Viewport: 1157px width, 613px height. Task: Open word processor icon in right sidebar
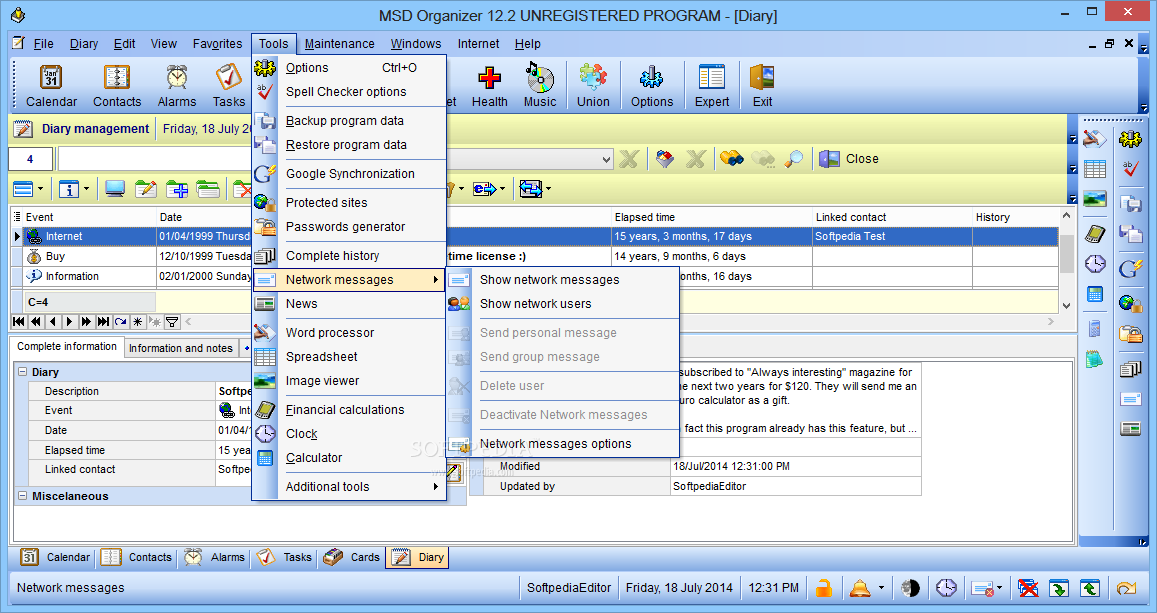coord(1095,138)
